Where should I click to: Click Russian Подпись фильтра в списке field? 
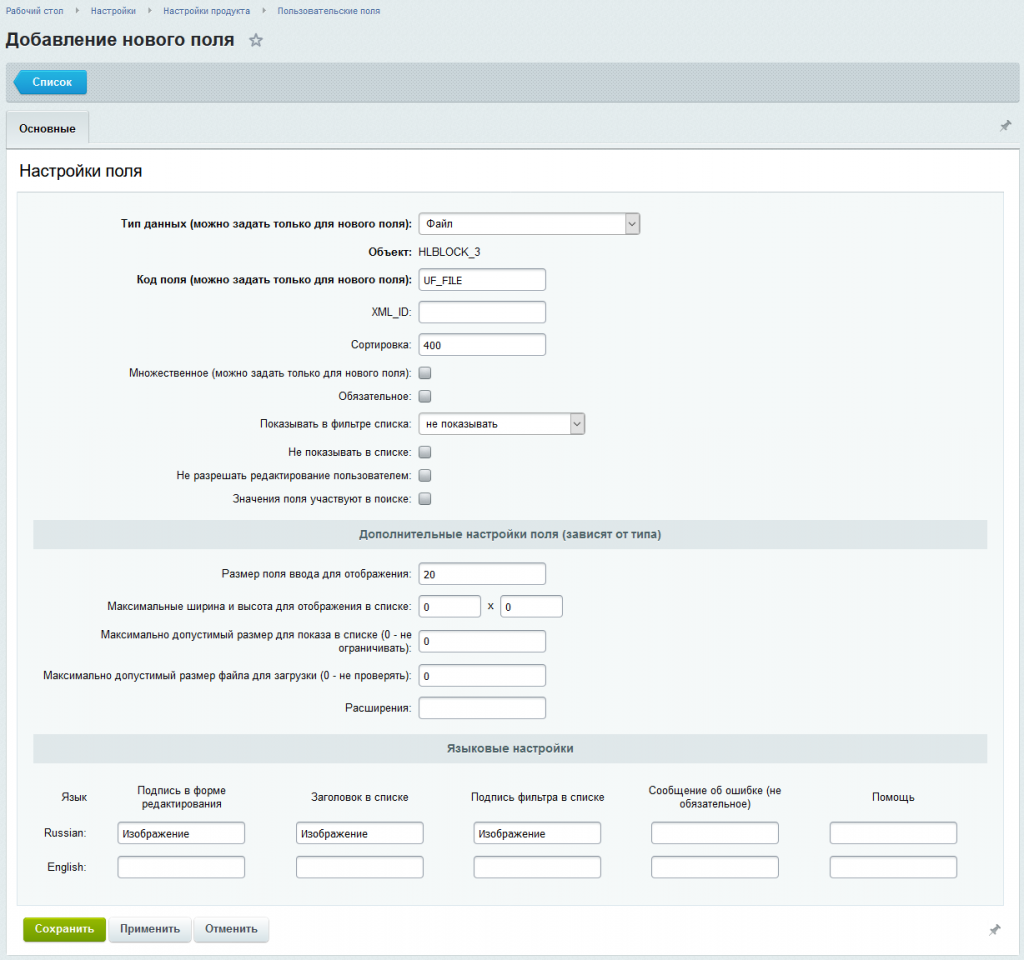coord(537,833)
